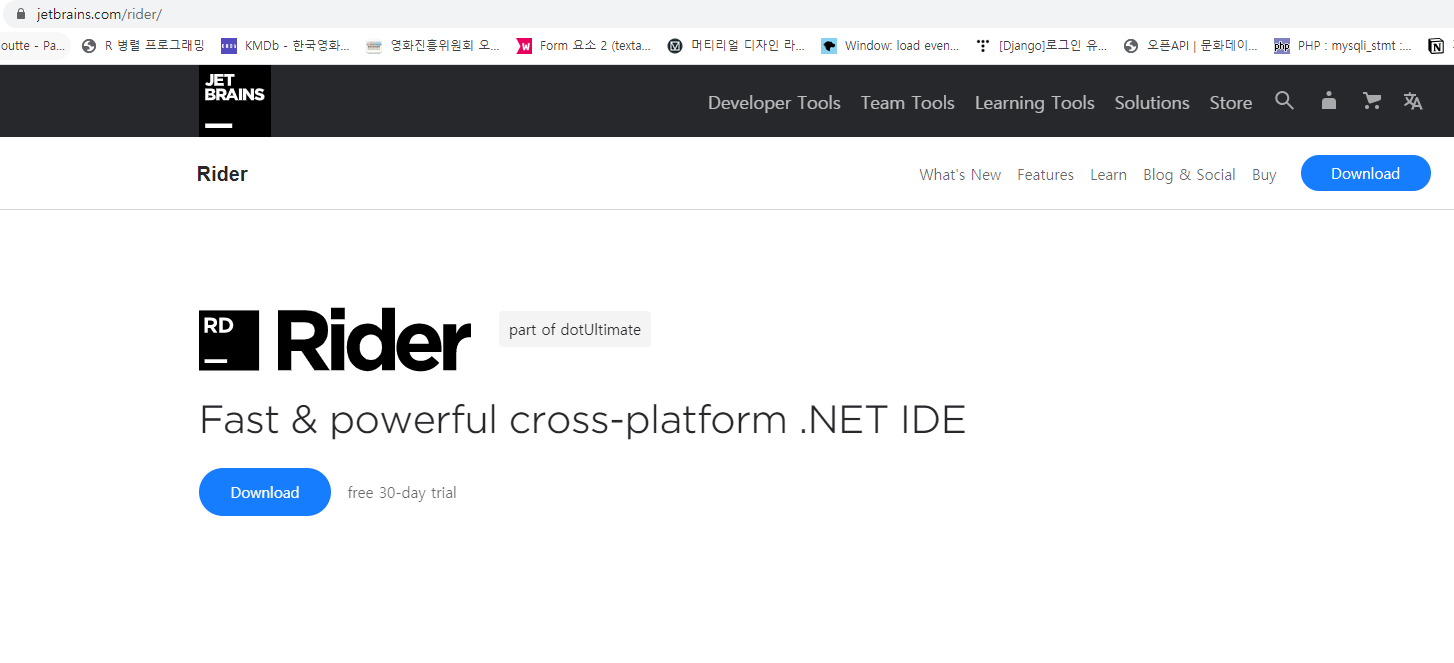Click the address bar URL jetbrains.com/rider/
The height and width of the screenshot is (663, 1454).
pos(99,14)
